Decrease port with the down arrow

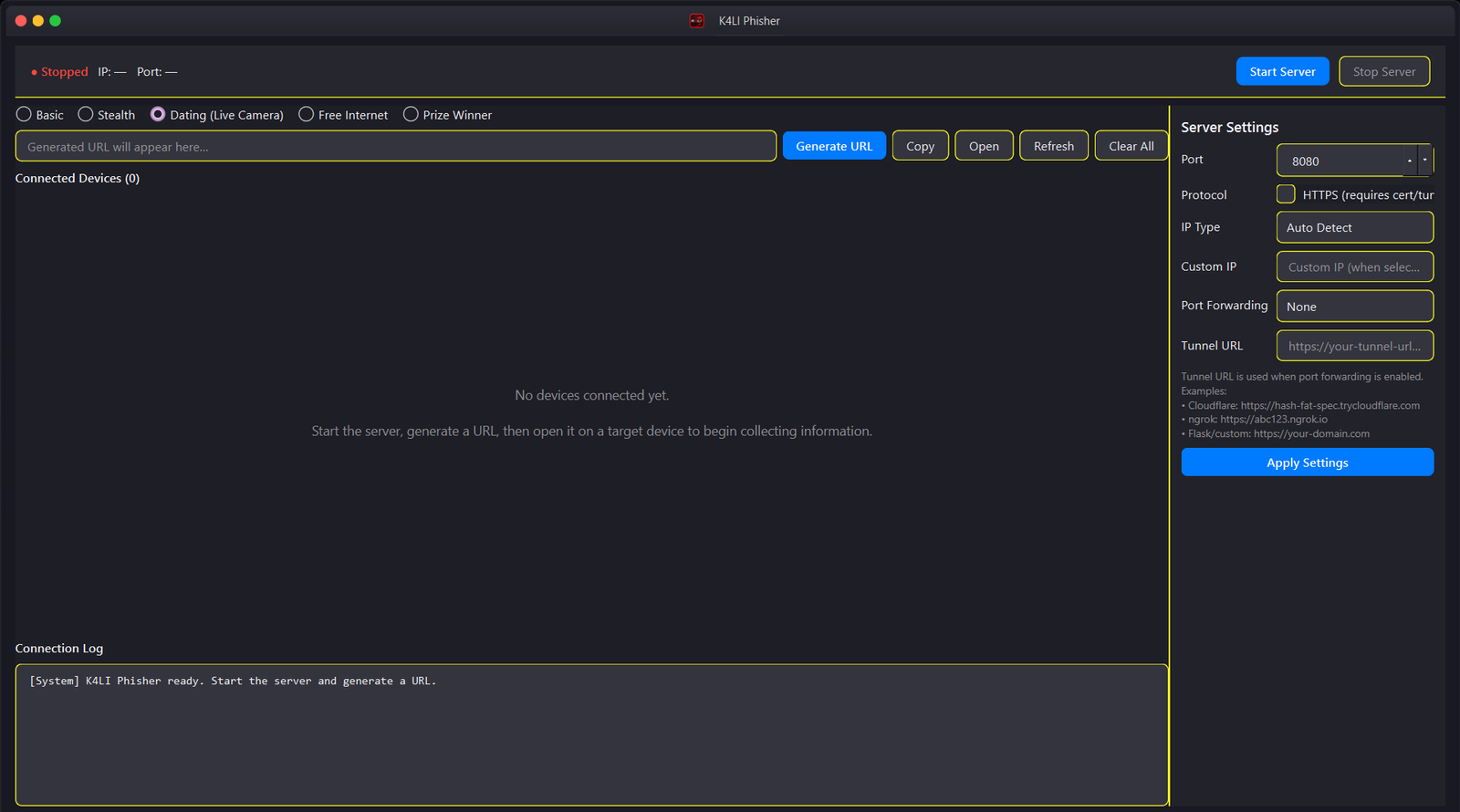tap(1424, 160)
